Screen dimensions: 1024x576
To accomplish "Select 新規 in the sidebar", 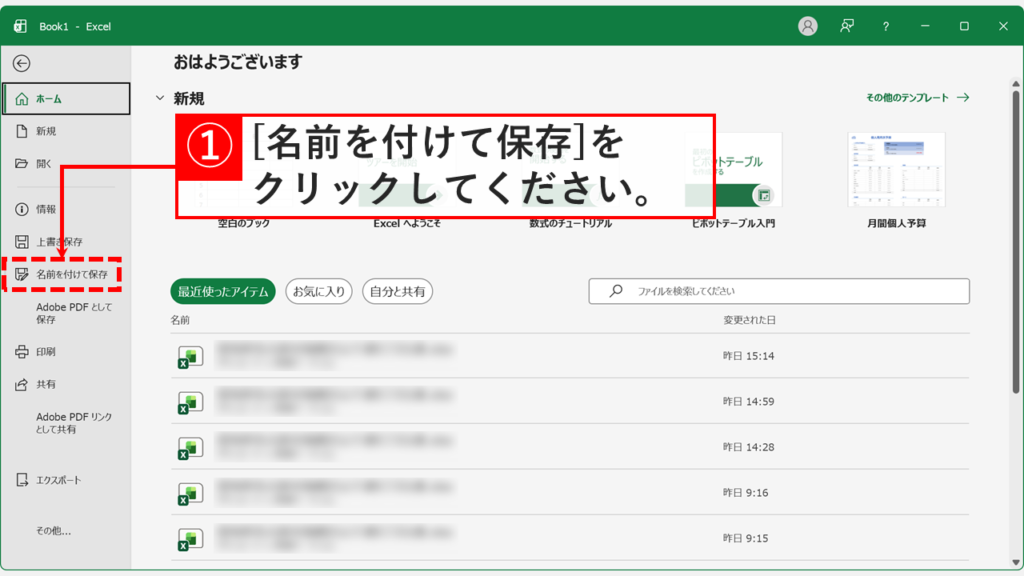I will pyautogui.click(x=46, y=131).
